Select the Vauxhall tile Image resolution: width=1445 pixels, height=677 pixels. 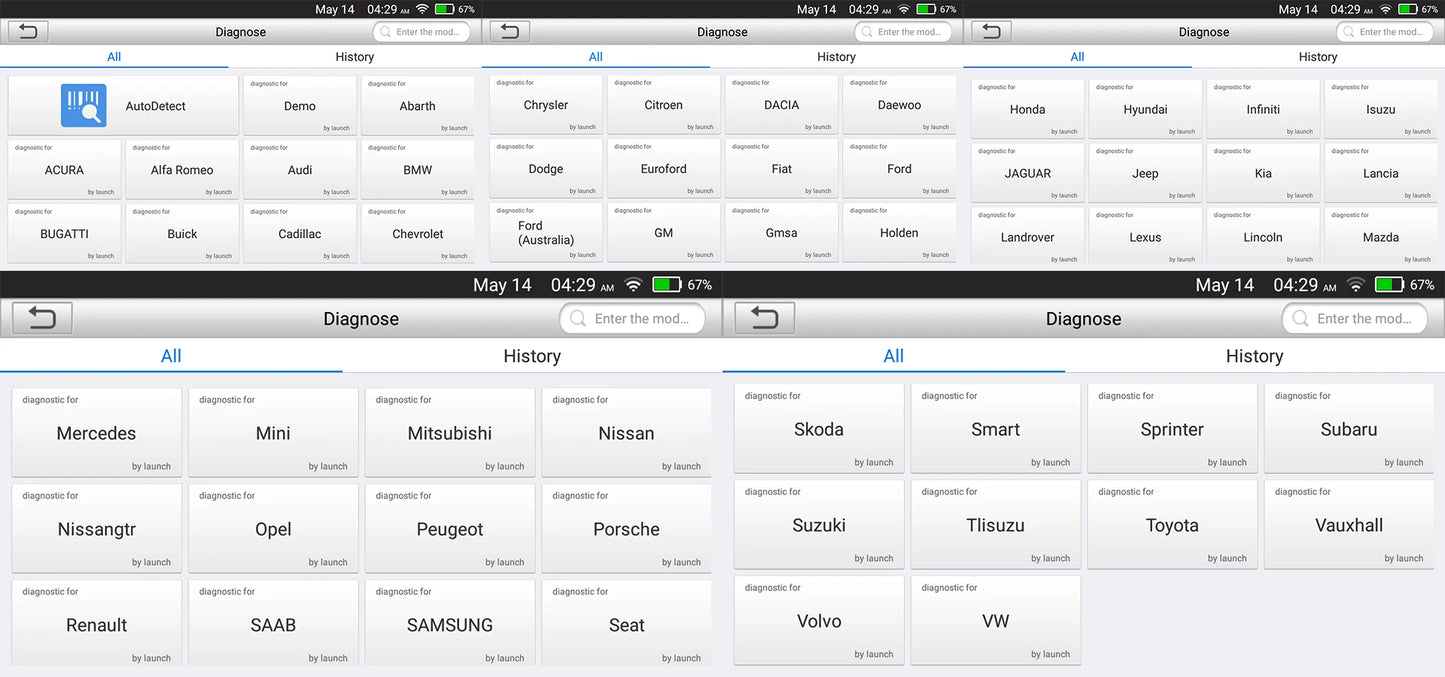[1349, 525]
